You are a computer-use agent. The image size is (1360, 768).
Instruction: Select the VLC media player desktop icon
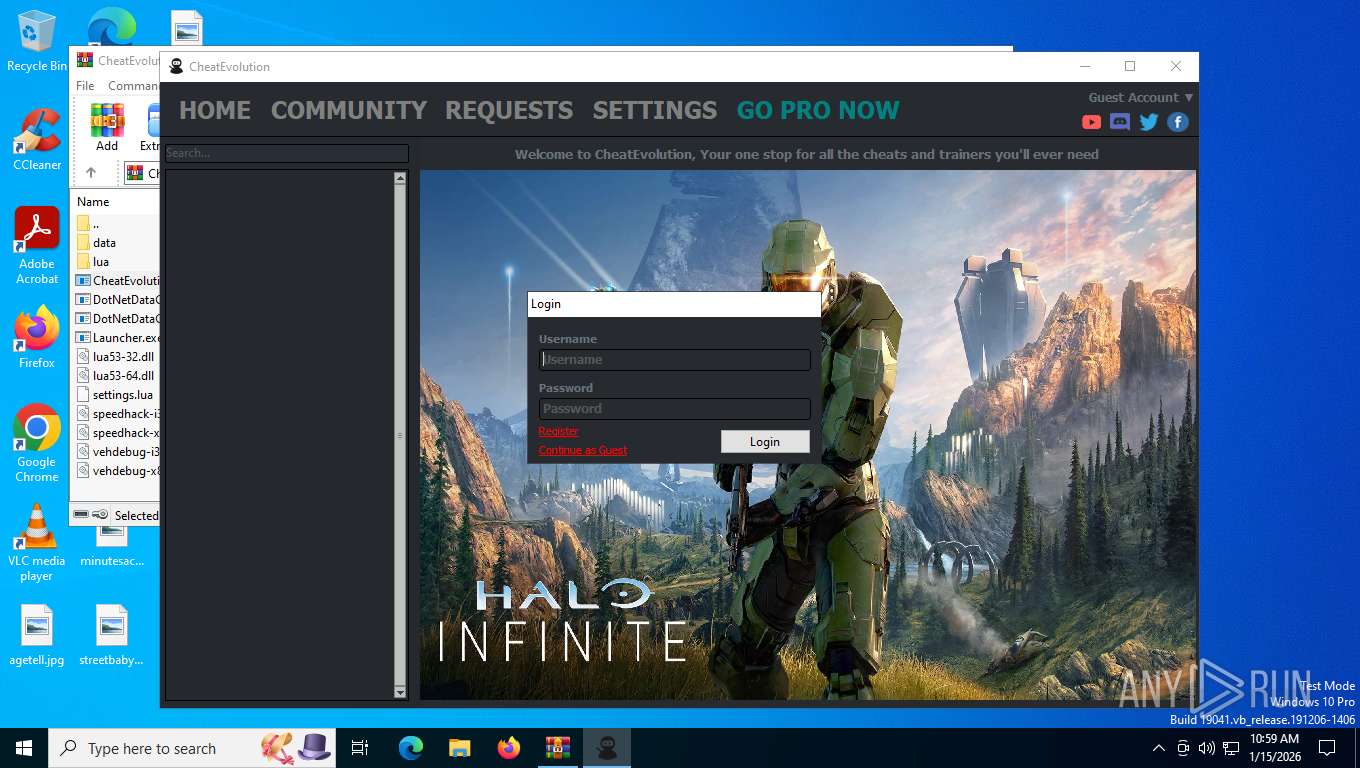click(x=37, y=543)
